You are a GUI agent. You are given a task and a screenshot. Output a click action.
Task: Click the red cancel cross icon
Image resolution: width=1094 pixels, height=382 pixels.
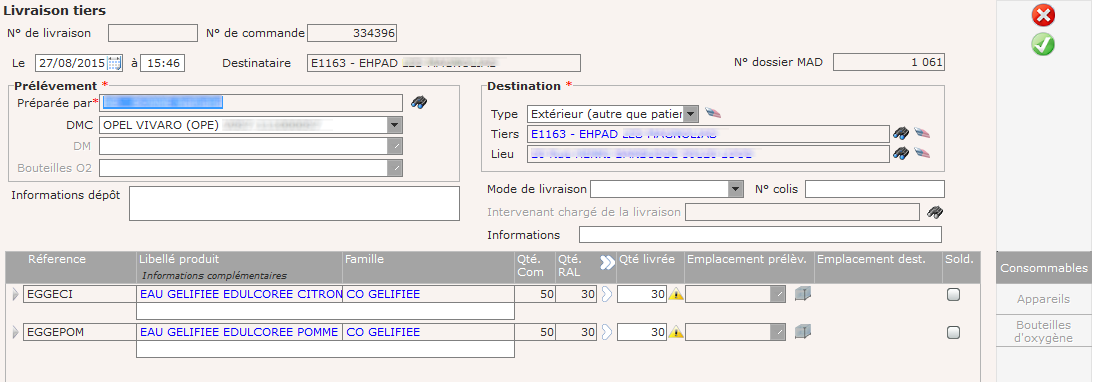[1043, 15]
